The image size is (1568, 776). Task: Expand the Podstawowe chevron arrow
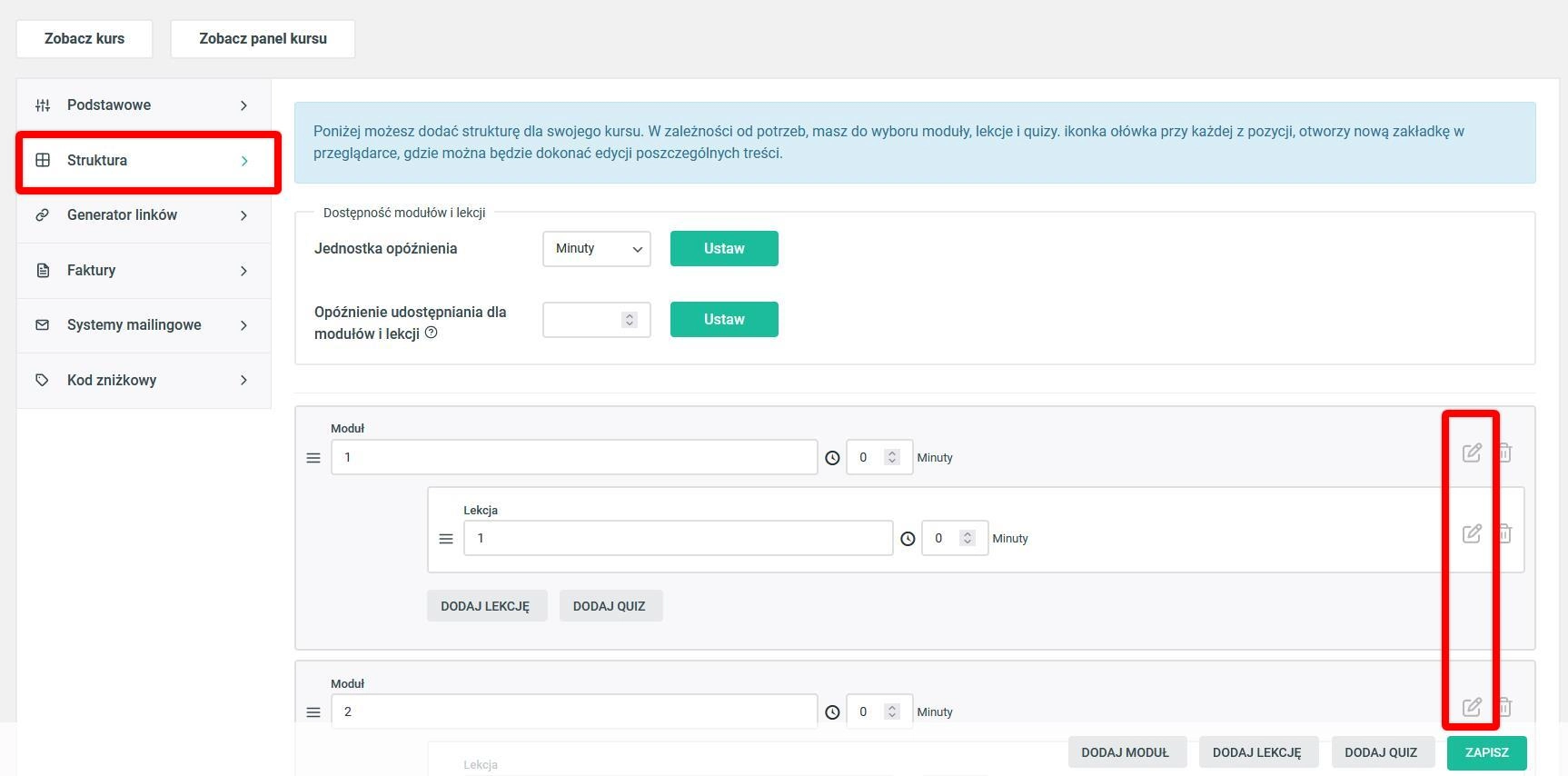click(243, 105)
